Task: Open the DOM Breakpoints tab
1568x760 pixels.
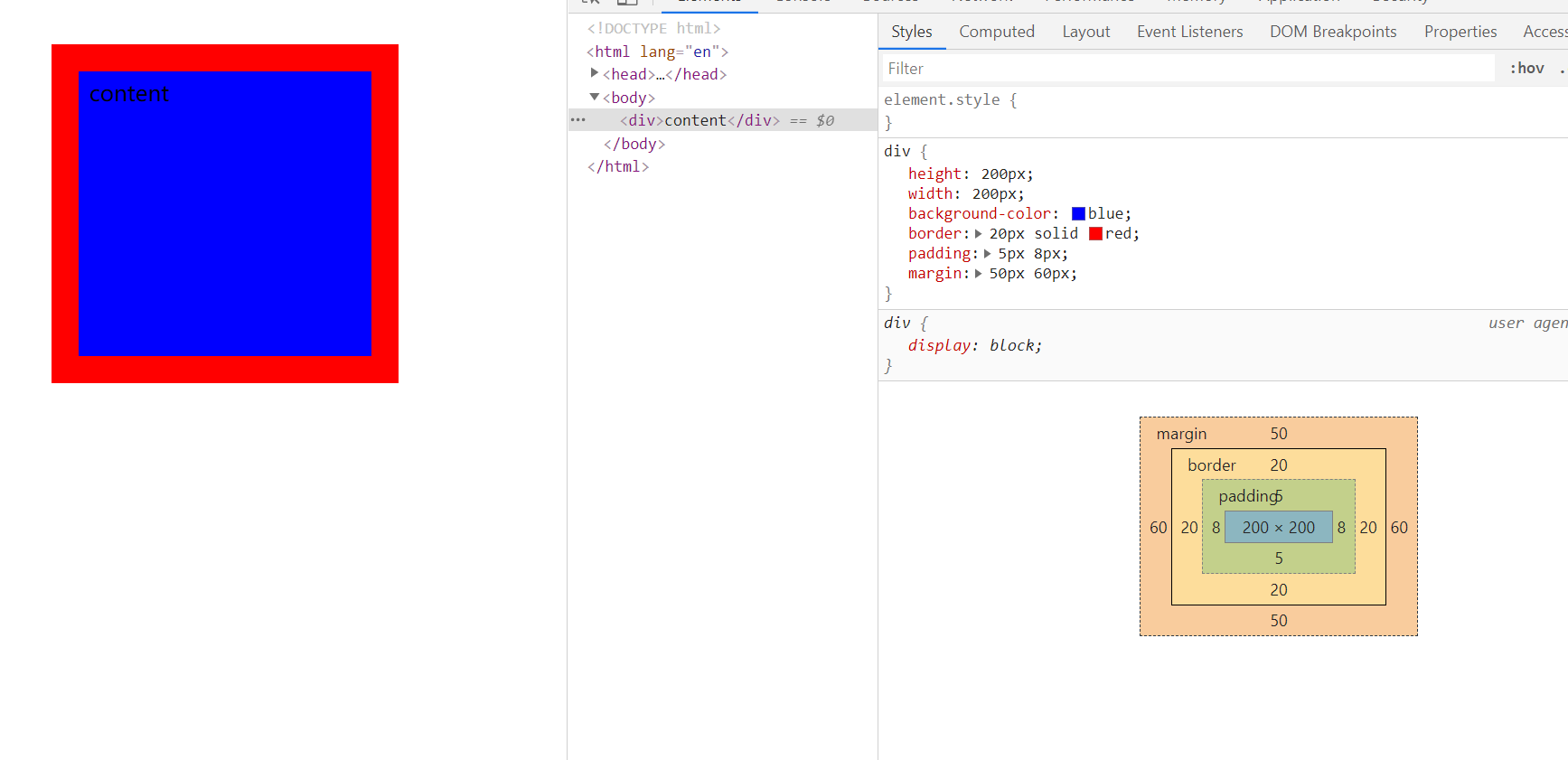Action: tap(1333, 32)
